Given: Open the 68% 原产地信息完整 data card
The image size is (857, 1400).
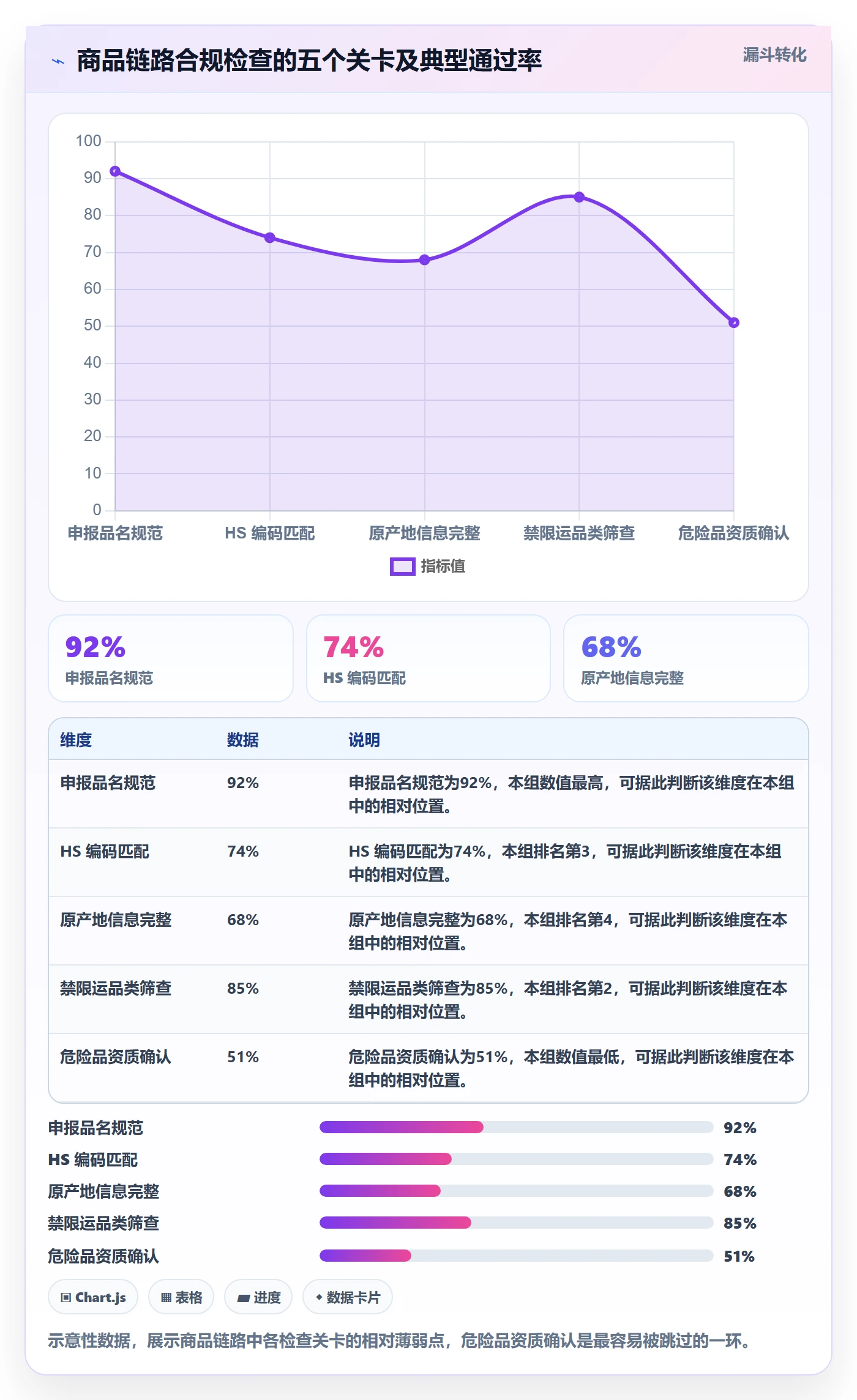Looking at the screenshot, I should (686, 658).
